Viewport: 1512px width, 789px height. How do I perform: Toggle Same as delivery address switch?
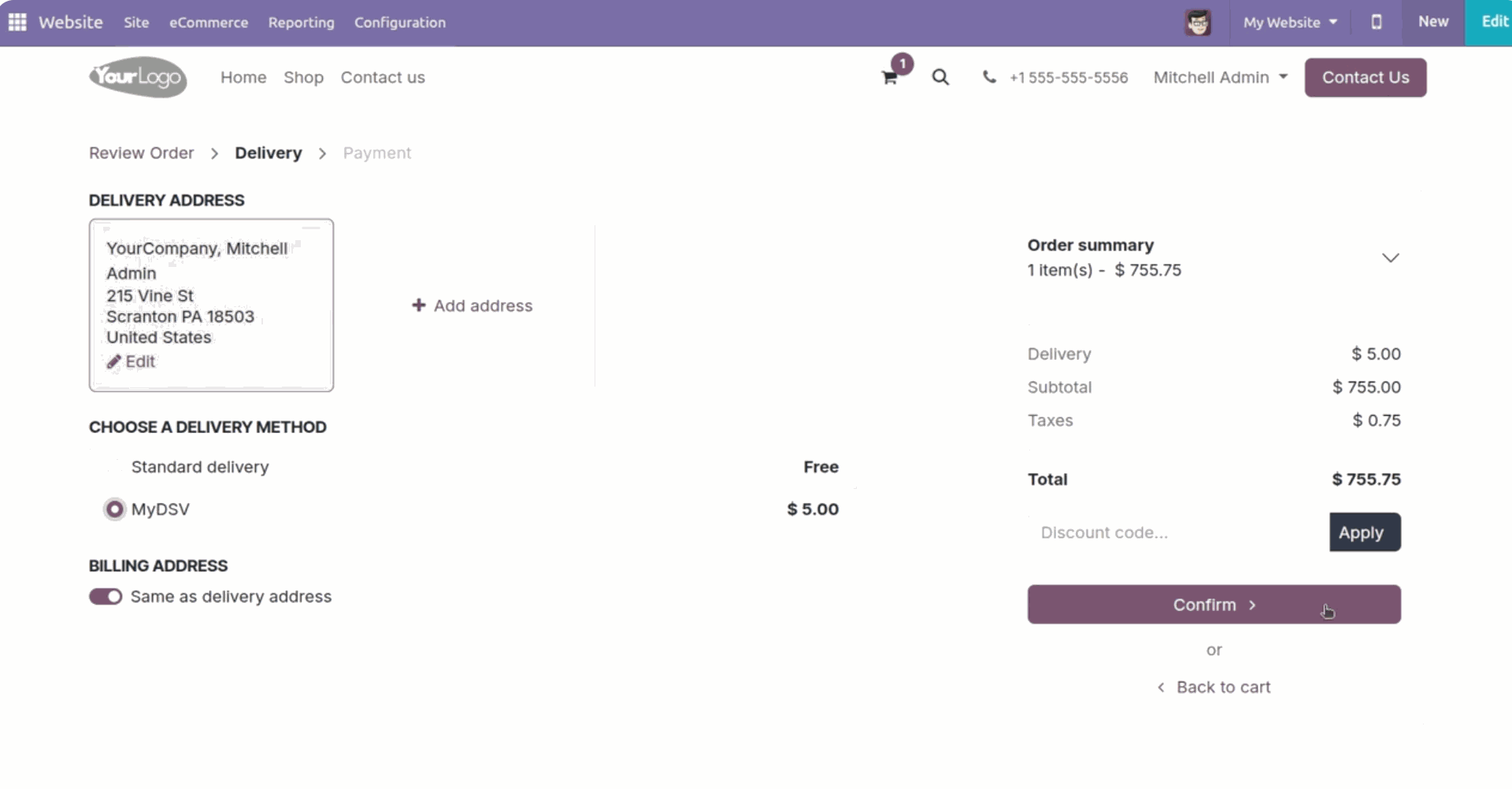(x=106, y=597)
